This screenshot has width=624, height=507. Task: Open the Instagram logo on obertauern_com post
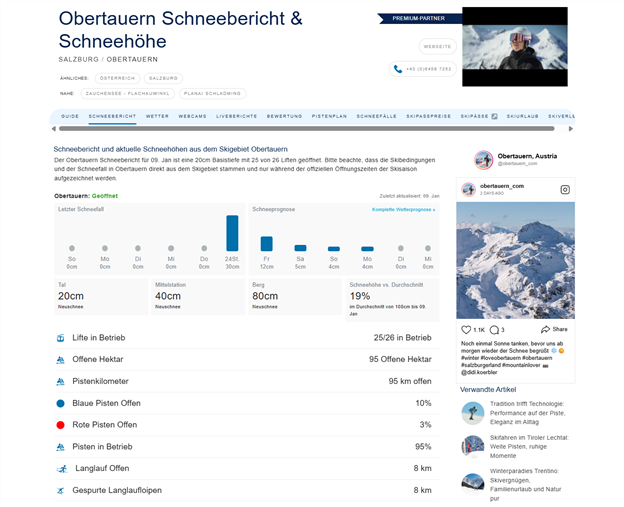(x=565, y=189)
